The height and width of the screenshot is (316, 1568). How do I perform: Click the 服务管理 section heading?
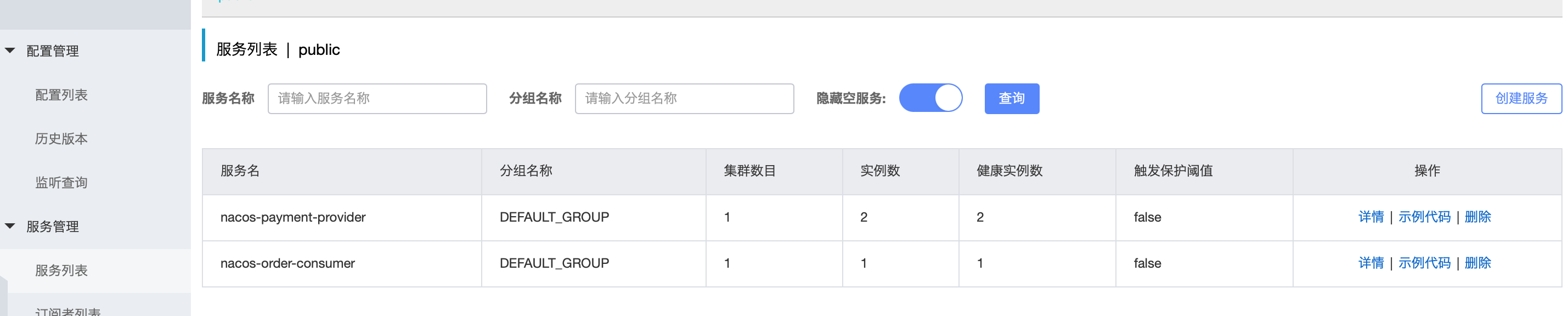pos(53,227)
